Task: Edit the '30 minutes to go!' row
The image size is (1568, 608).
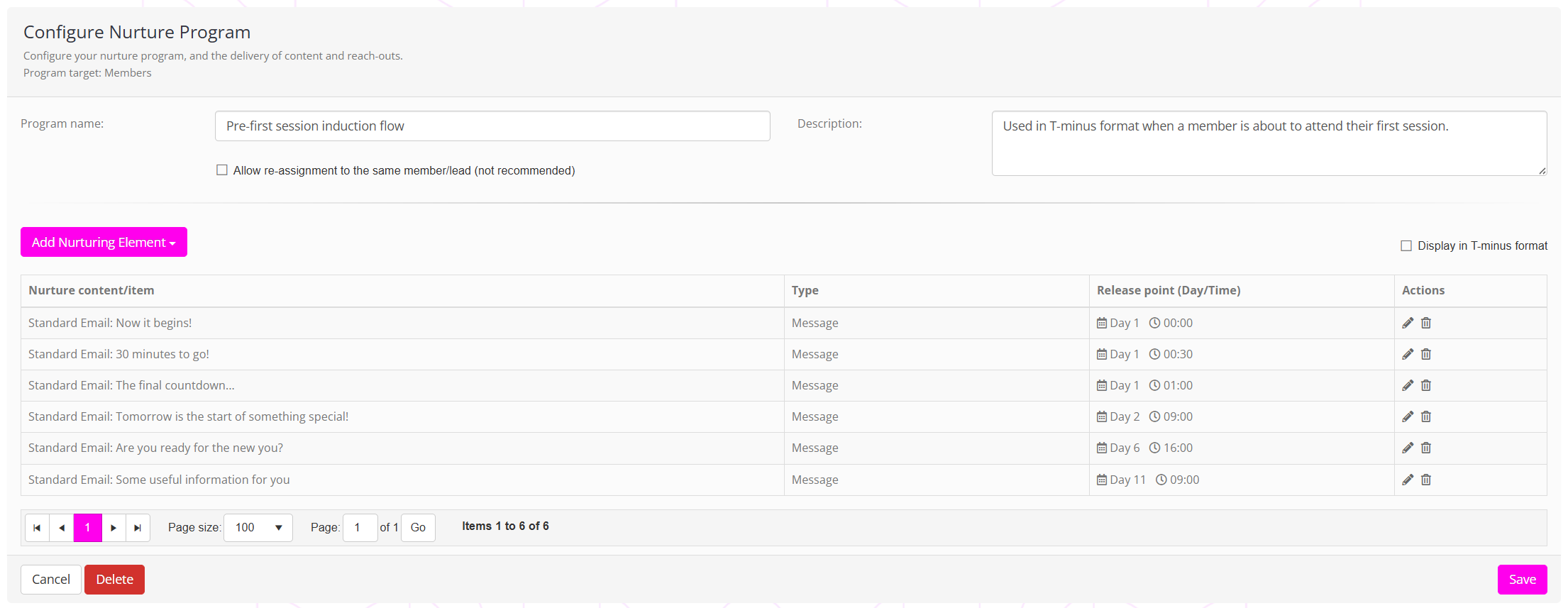Action: 1408,354
